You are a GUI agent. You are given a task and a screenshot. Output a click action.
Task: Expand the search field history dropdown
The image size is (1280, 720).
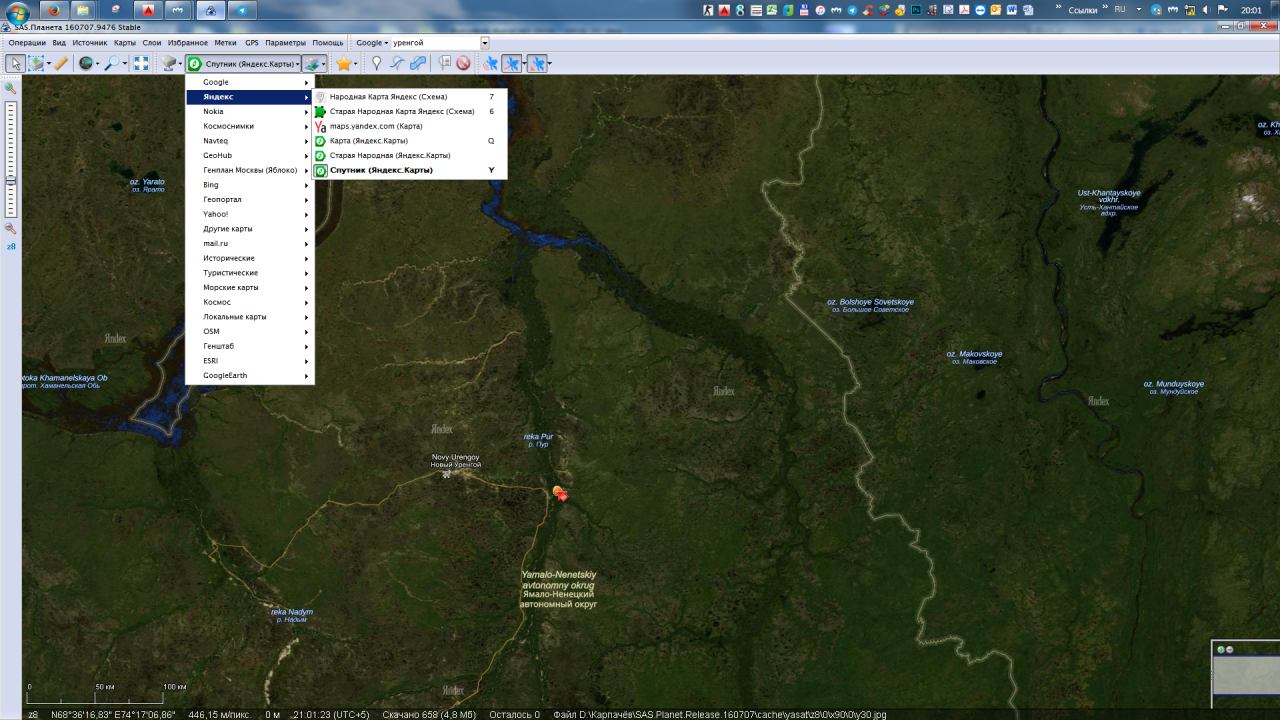pos(485,43)
